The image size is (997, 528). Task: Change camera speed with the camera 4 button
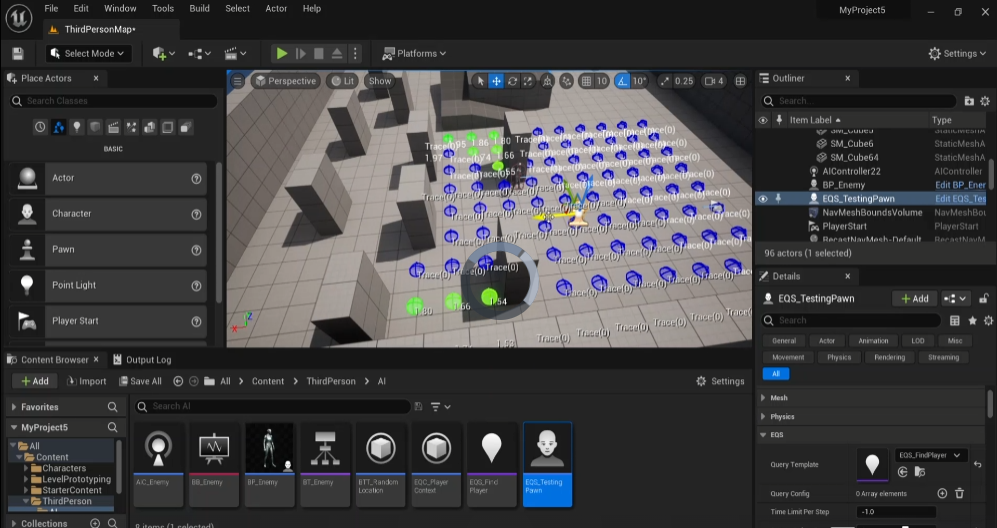[x=714, y=81]
